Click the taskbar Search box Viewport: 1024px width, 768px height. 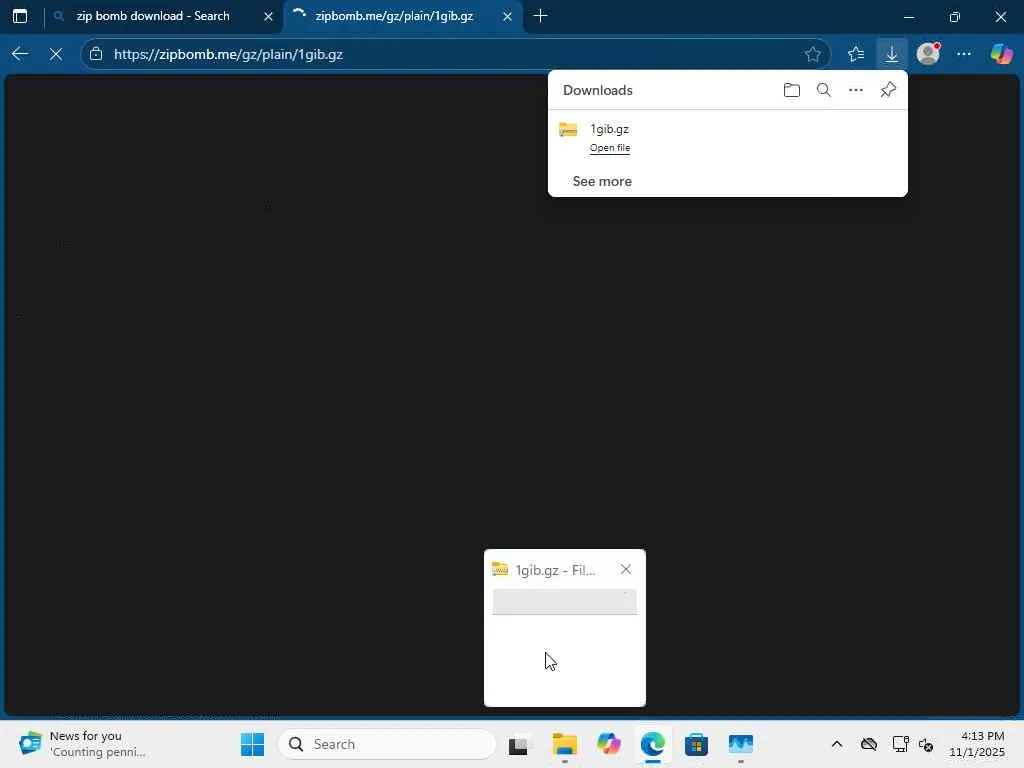pos(387,744)
